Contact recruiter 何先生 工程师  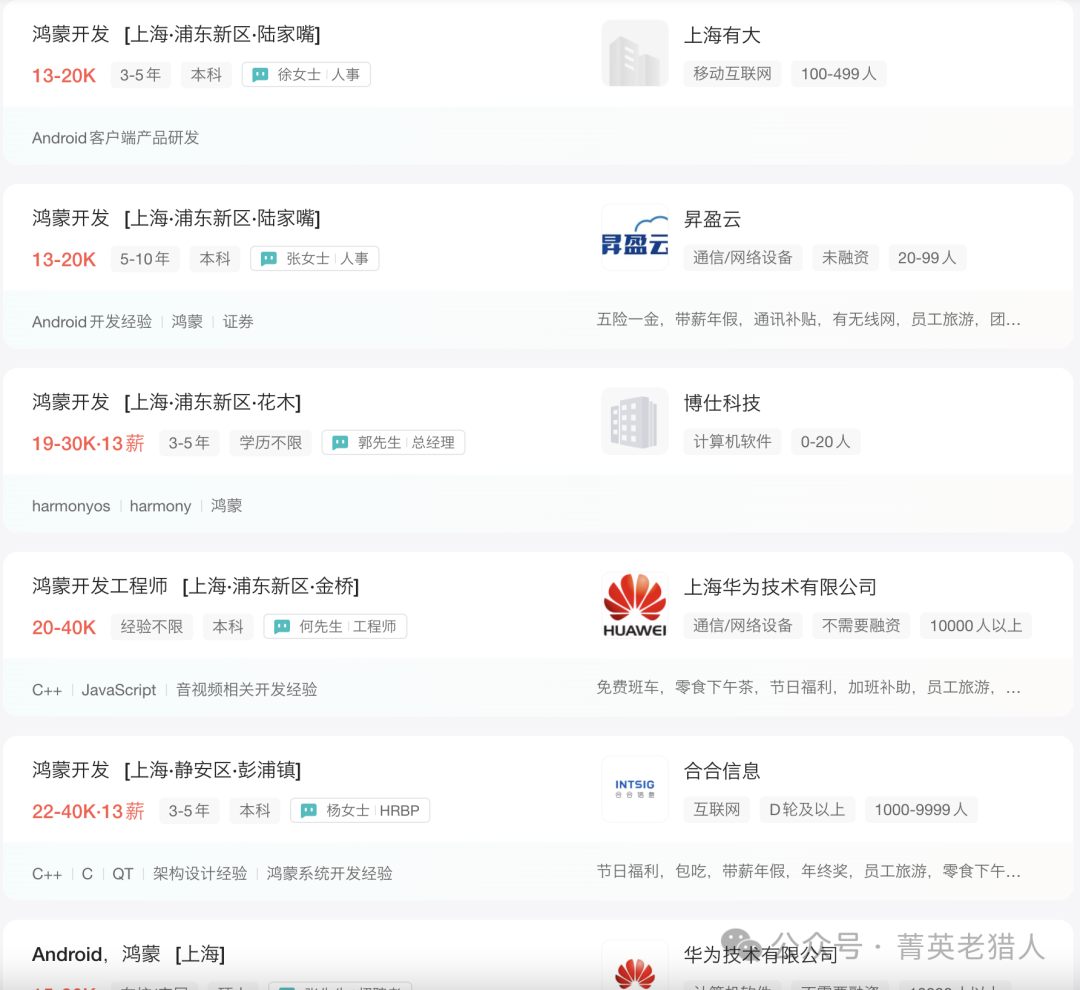(x=335, y=626)
